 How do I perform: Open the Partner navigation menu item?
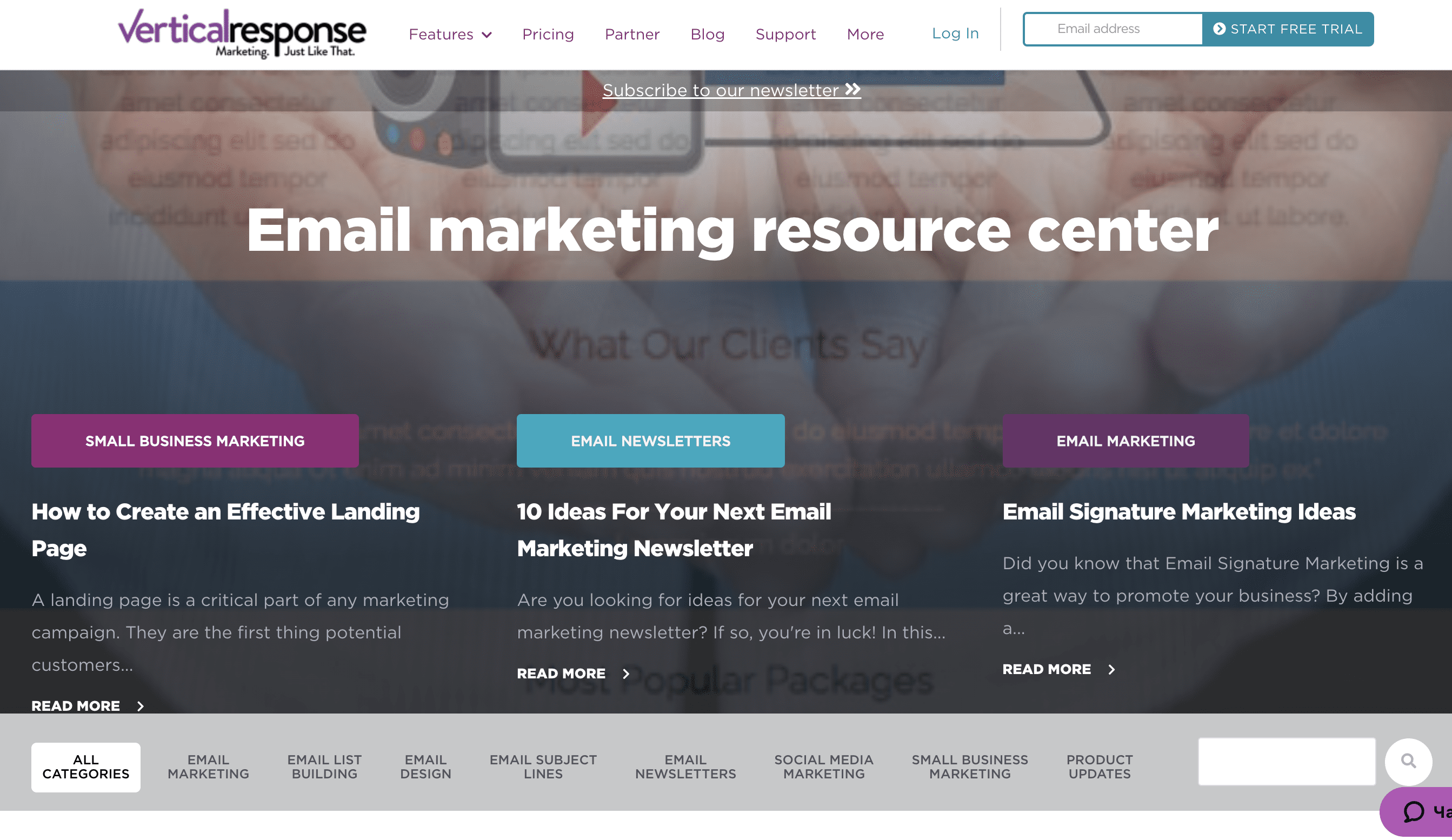coord(633,34)
